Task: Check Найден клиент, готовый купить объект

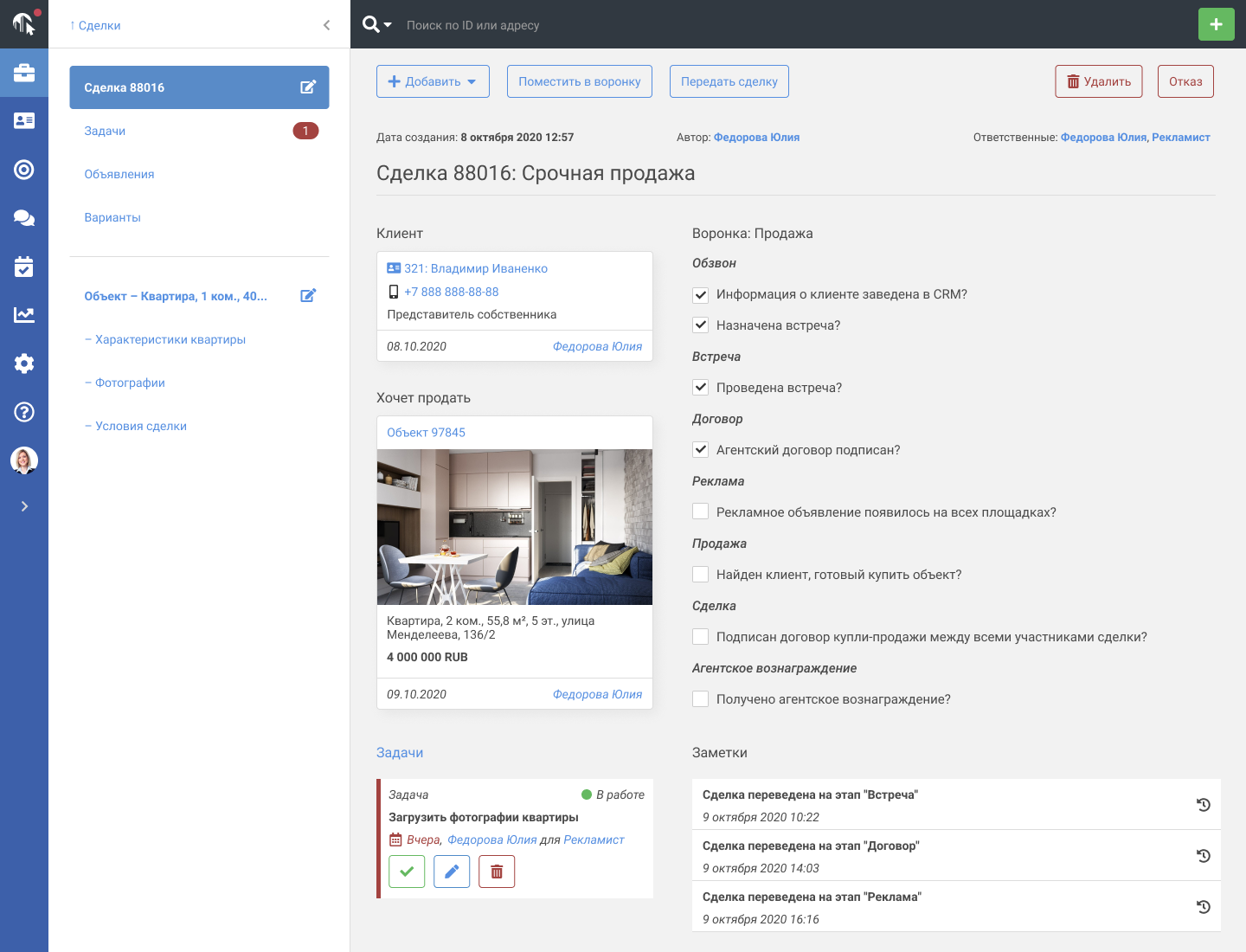Action: (701, 575)
